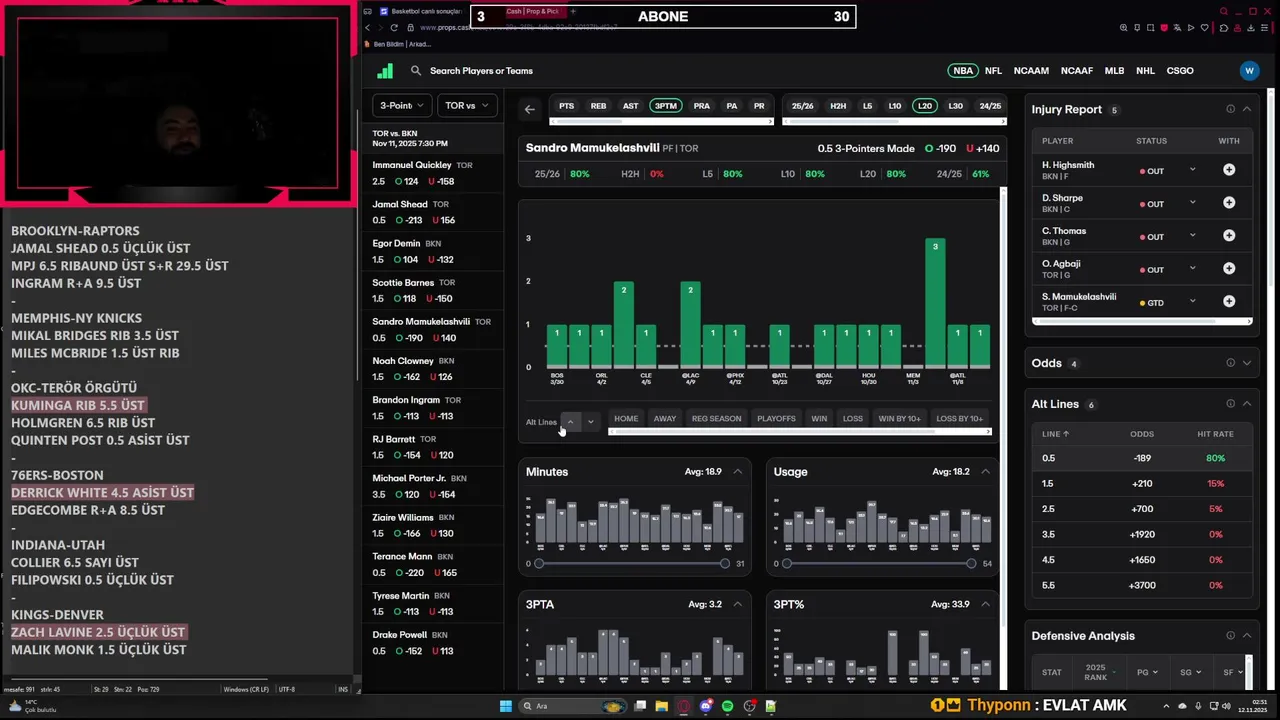Reload the browser page
Viewport: 1280px width, 720px height.
[394, 28]
